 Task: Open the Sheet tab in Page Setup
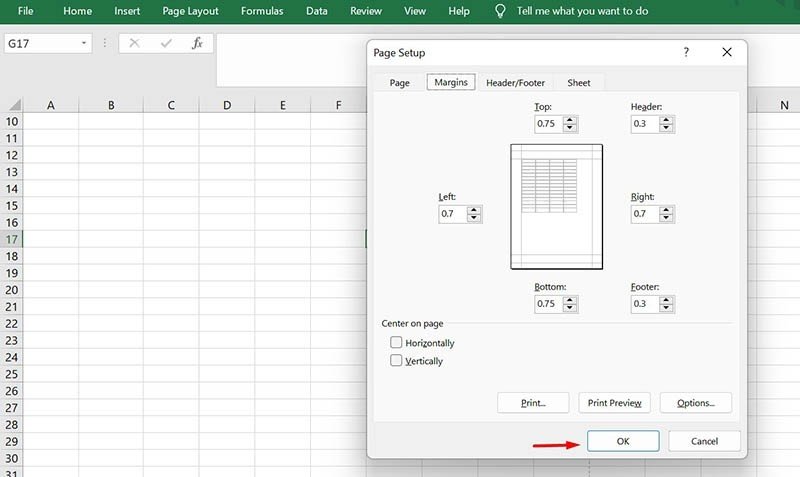point(578,83)
